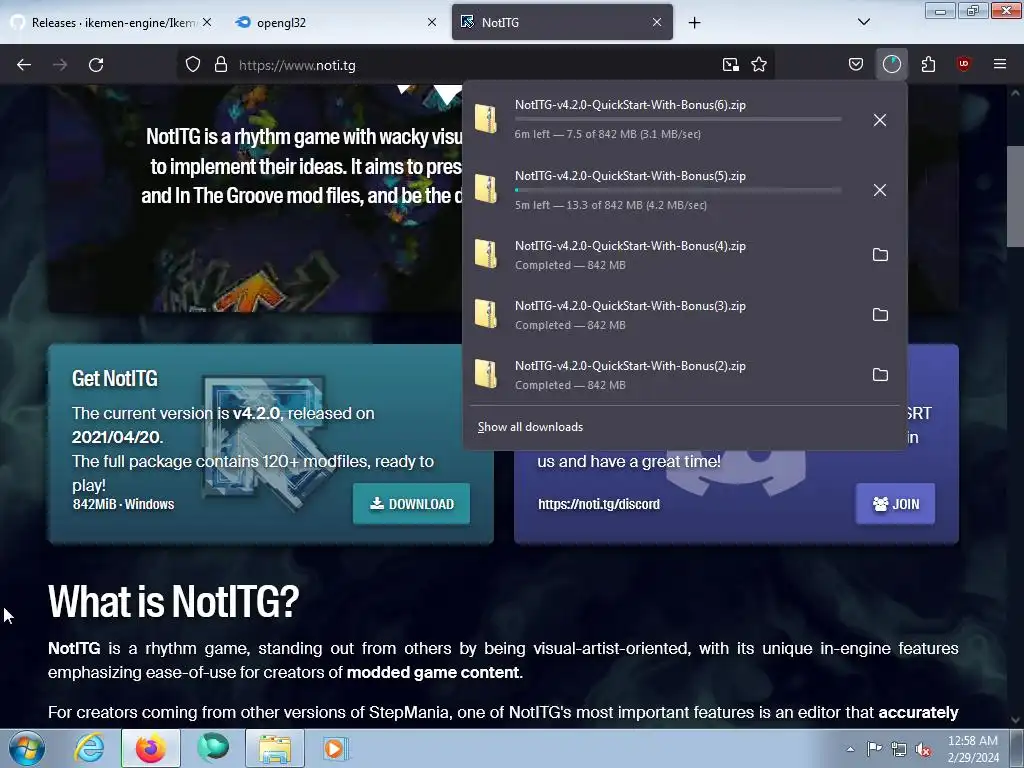
Task: Open uBlock Origin extension icon
Action: [x=963, y=64]
